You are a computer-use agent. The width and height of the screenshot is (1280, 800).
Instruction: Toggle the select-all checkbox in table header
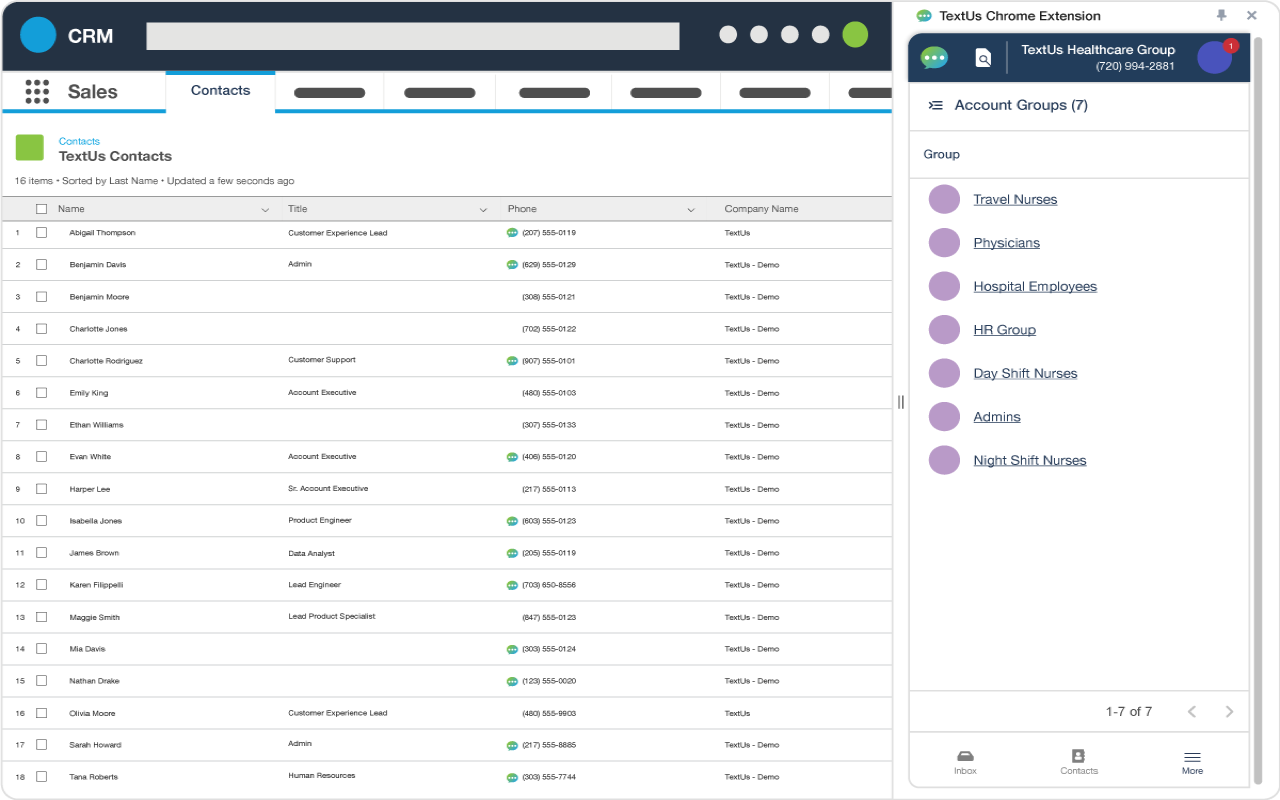(x=41, y=209)
